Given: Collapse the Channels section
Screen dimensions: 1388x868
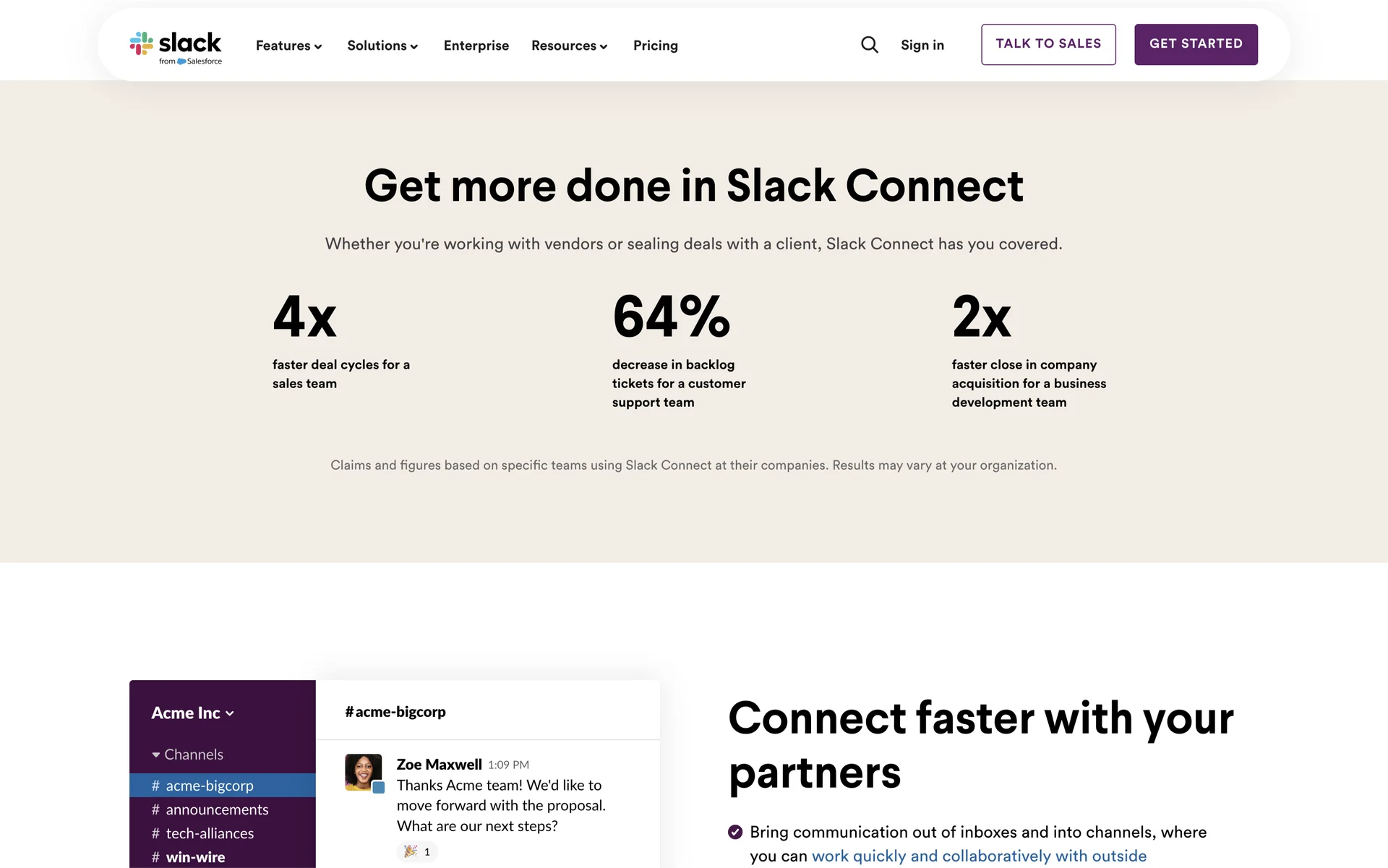Looking at the screenshot, I should click(x=156, y=755).
